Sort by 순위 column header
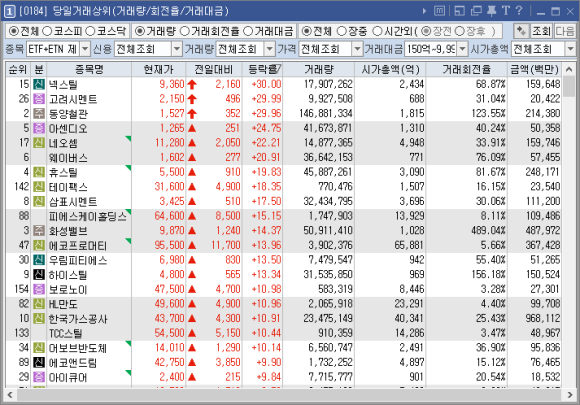This screenshot has height=405, width=580. click(18, 70)
